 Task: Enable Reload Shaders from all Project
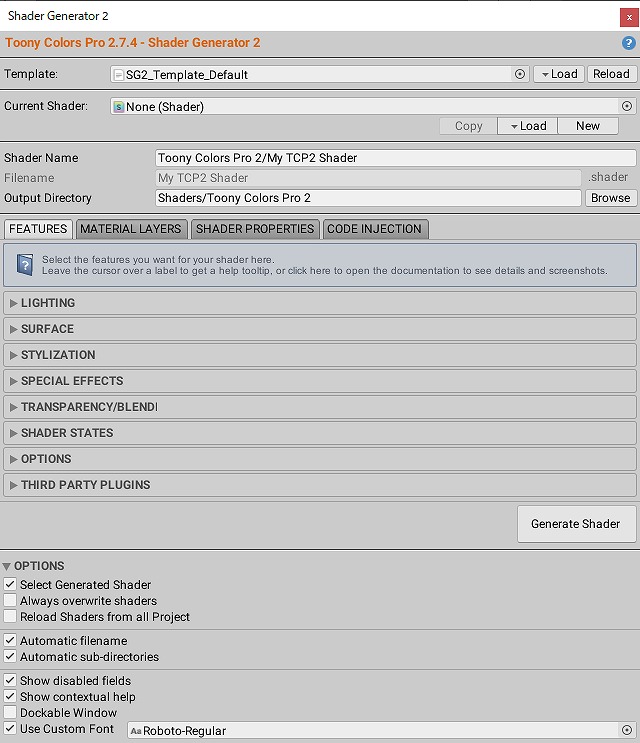(10, 616)
